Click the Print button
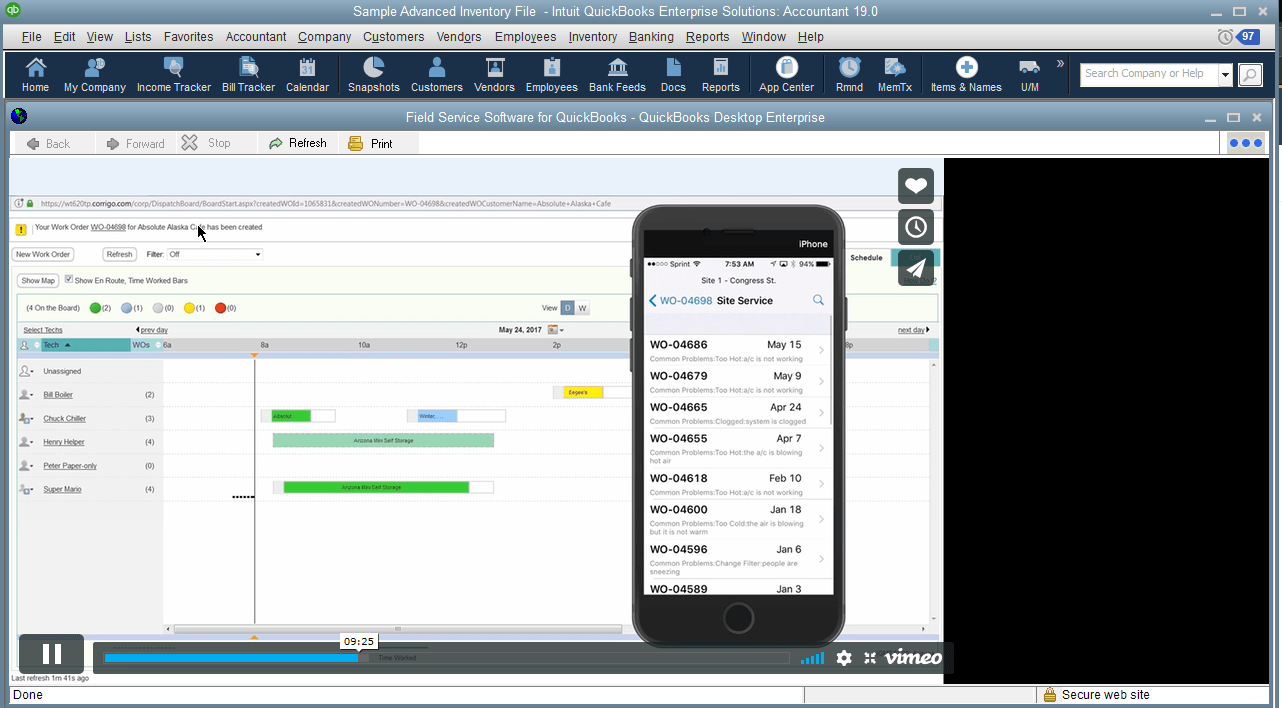 pyautogui.click(x=371, y=143)
